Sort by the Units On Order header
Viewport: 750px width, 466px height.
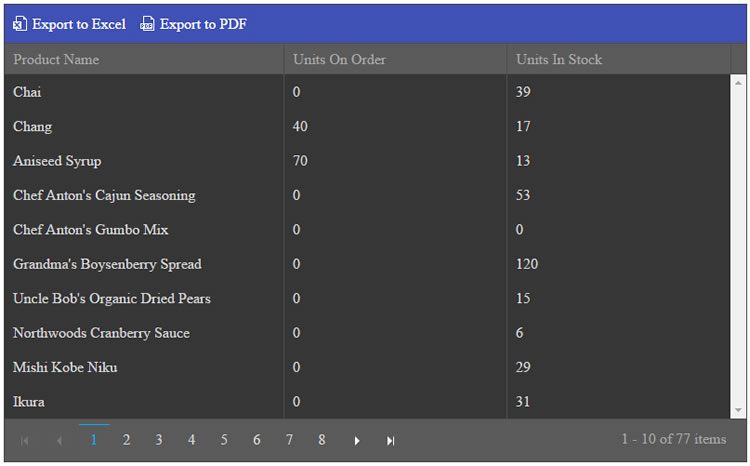[x=339, y=60]
